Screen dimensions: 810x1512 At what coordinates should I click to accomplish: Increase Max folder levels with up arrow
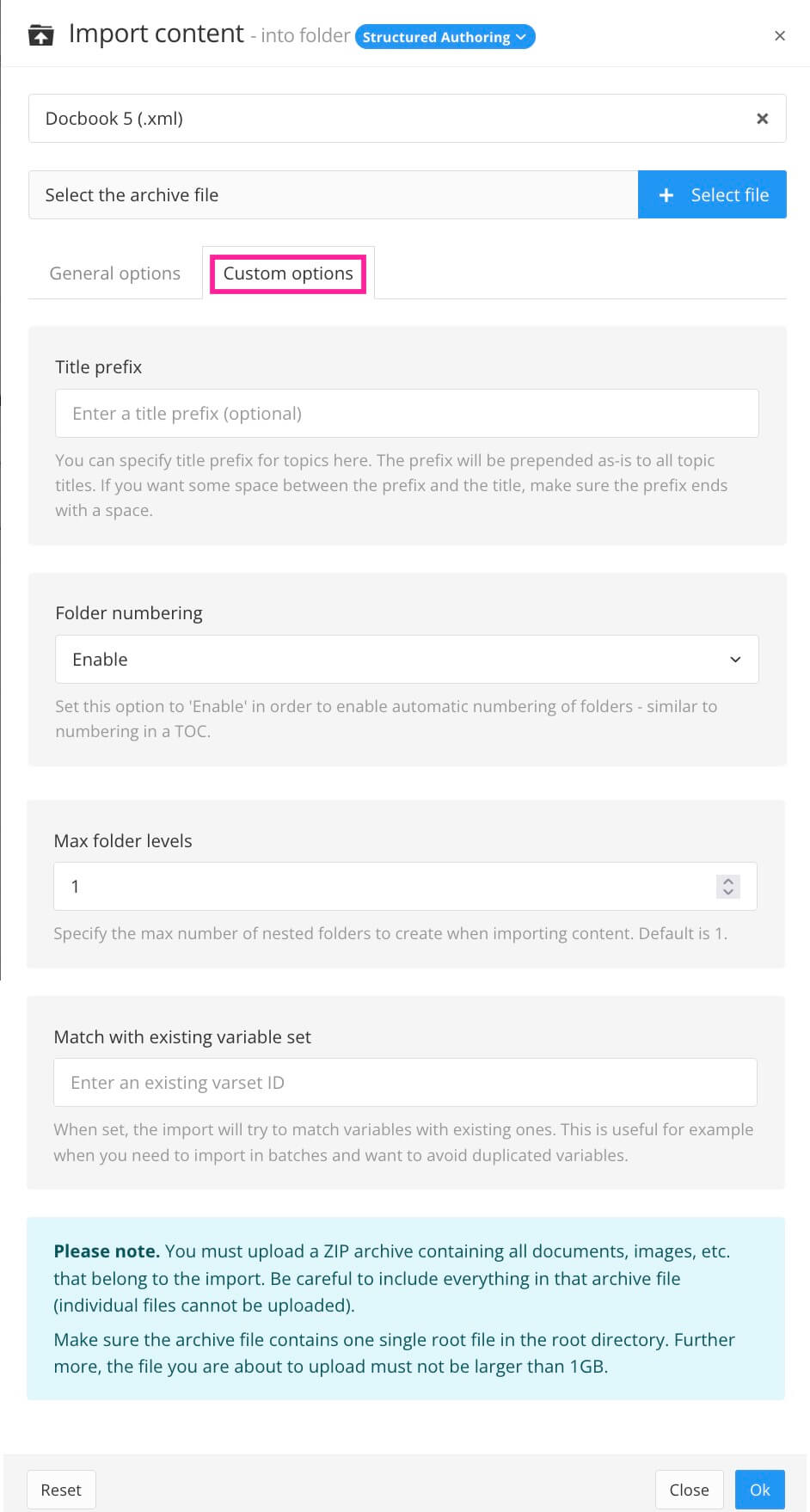click(728, 881)
